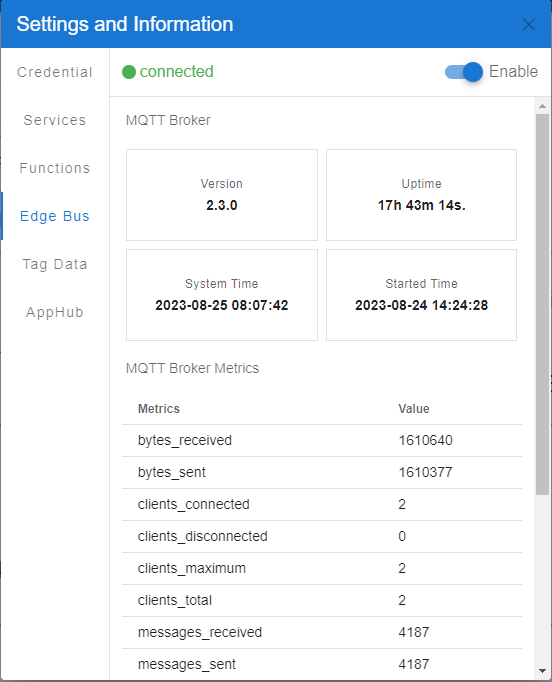The height and width of the screenshot is (682, 552).
Task: Switch to the Services tab
Action: [55, 120]
